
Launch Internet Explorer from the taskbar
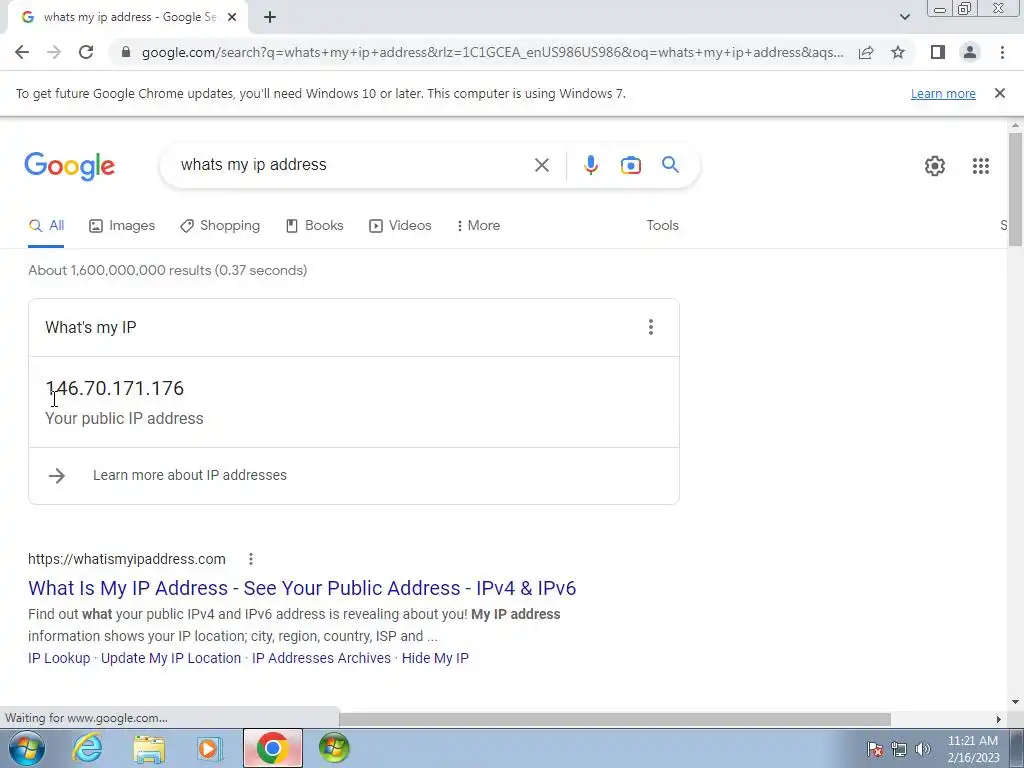[x=87, y=748]
